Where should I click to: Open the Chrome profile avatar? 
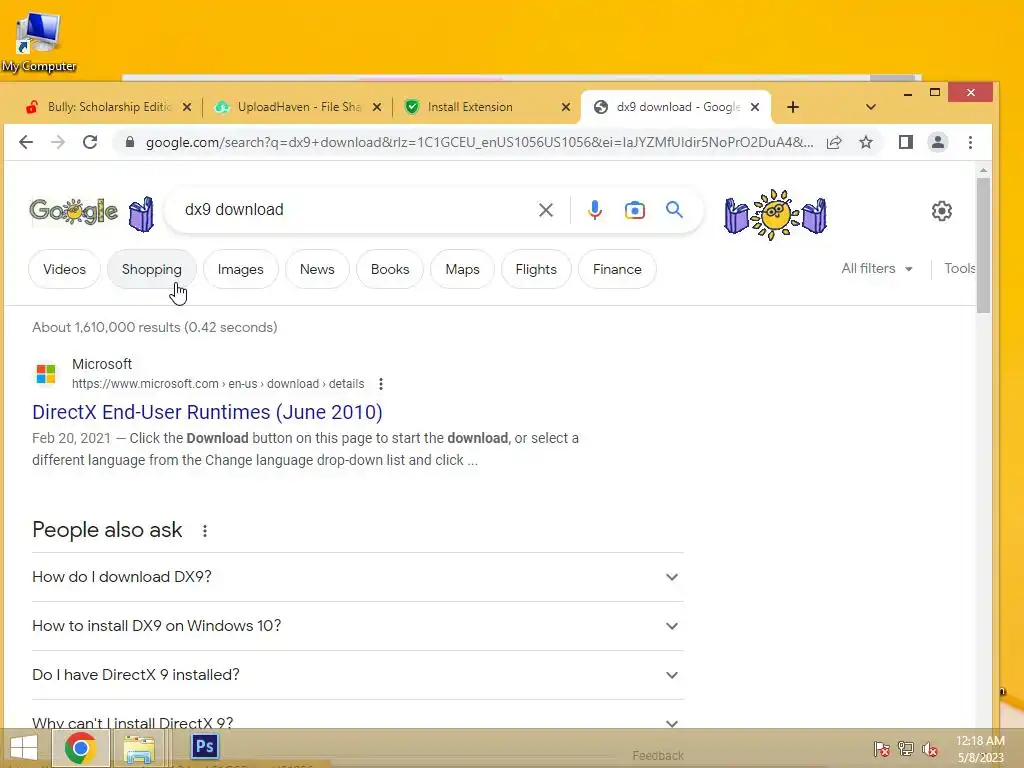tap(938, 142)
